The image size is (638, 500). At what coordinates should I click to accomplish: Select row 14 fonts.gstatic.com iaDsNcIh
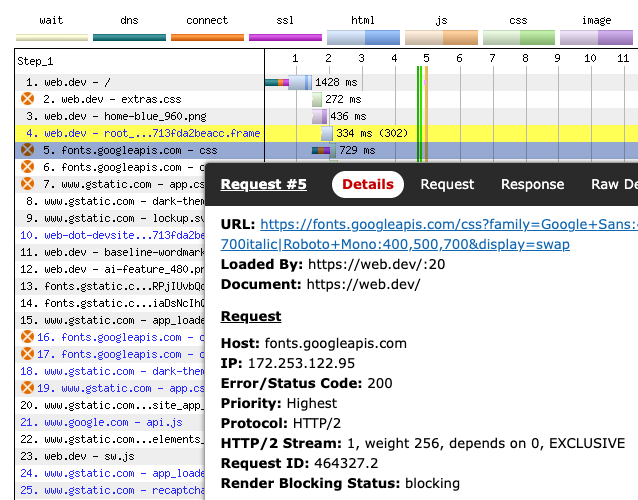click(110, 303)
